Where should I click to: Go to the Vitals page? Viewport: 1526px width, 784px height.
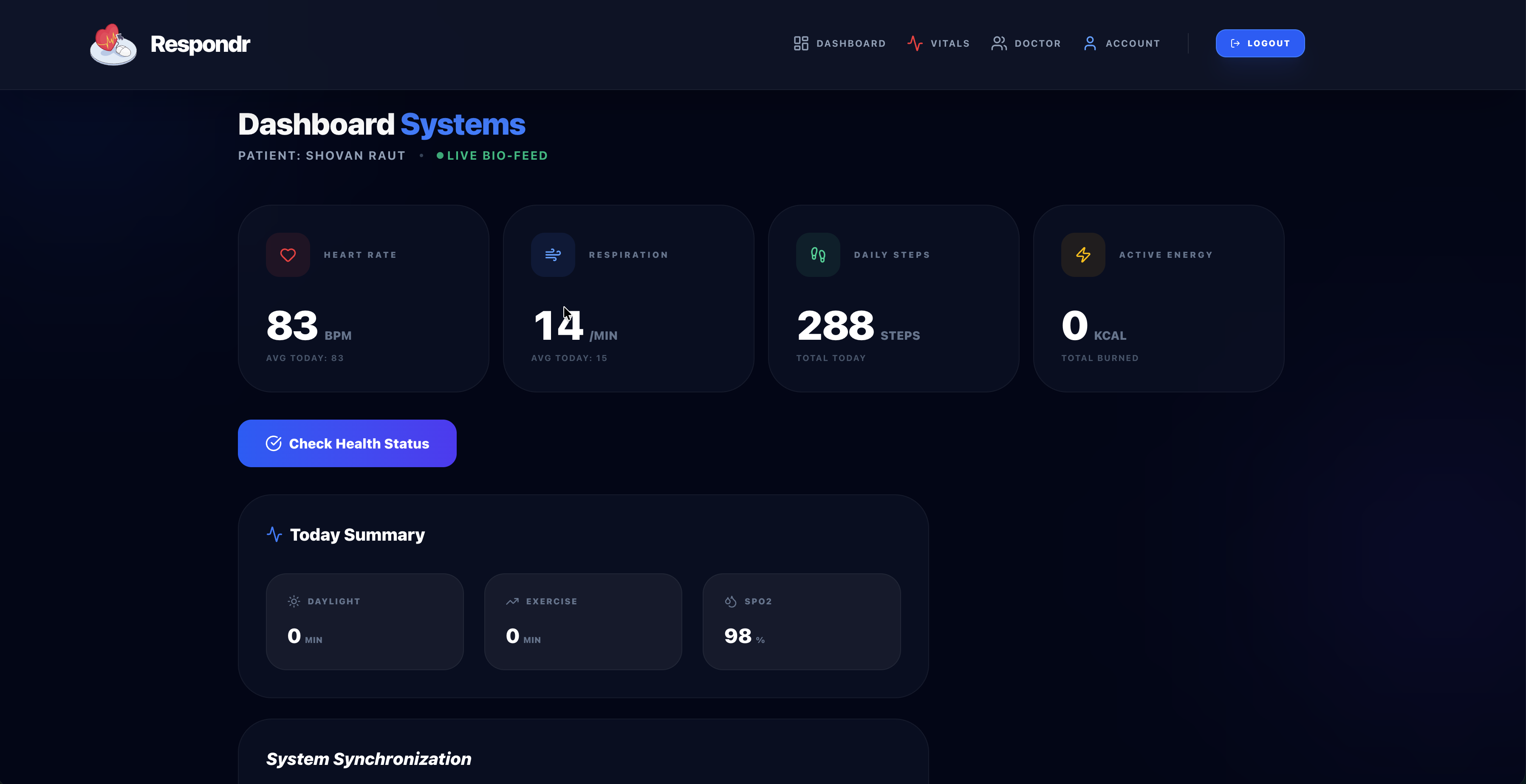(938, 43)
